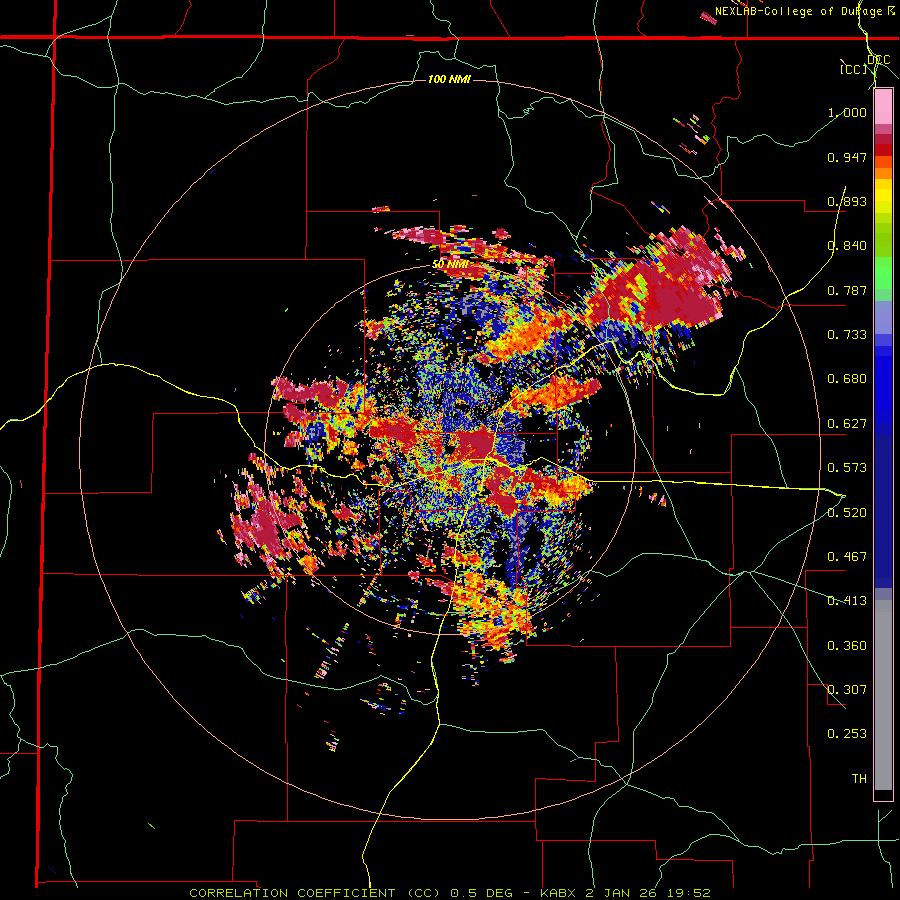Select the 0.733 legend value

(x=847, y=335)
